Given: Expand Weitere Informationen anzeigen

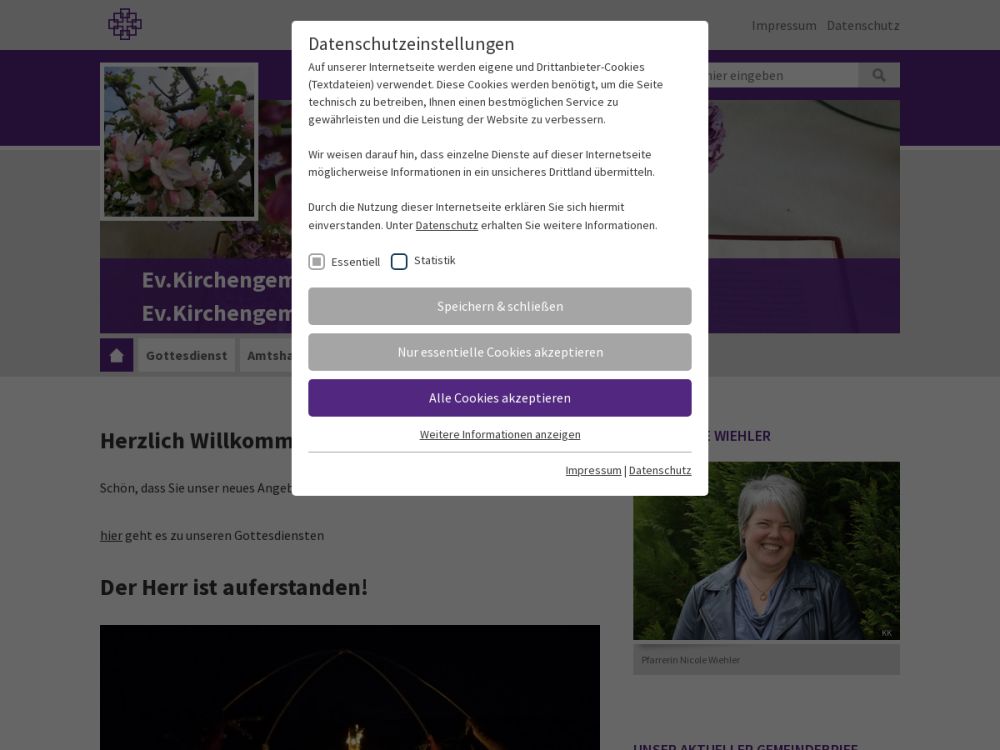Looking at the screenshot, I should point(500,434).
